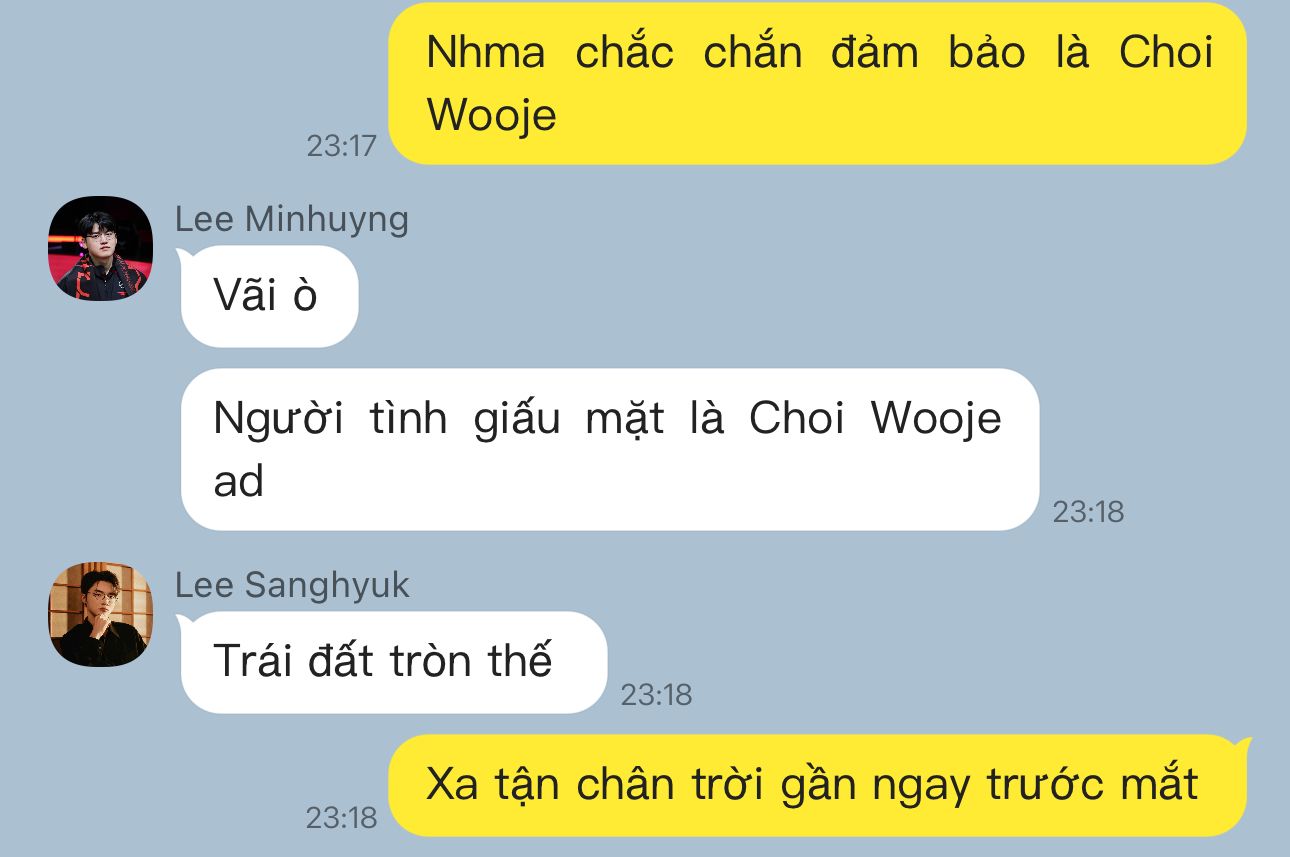Tap the sender name Lee Sanghyuk
1290x857 pixels.
click(x=292, y=585)
